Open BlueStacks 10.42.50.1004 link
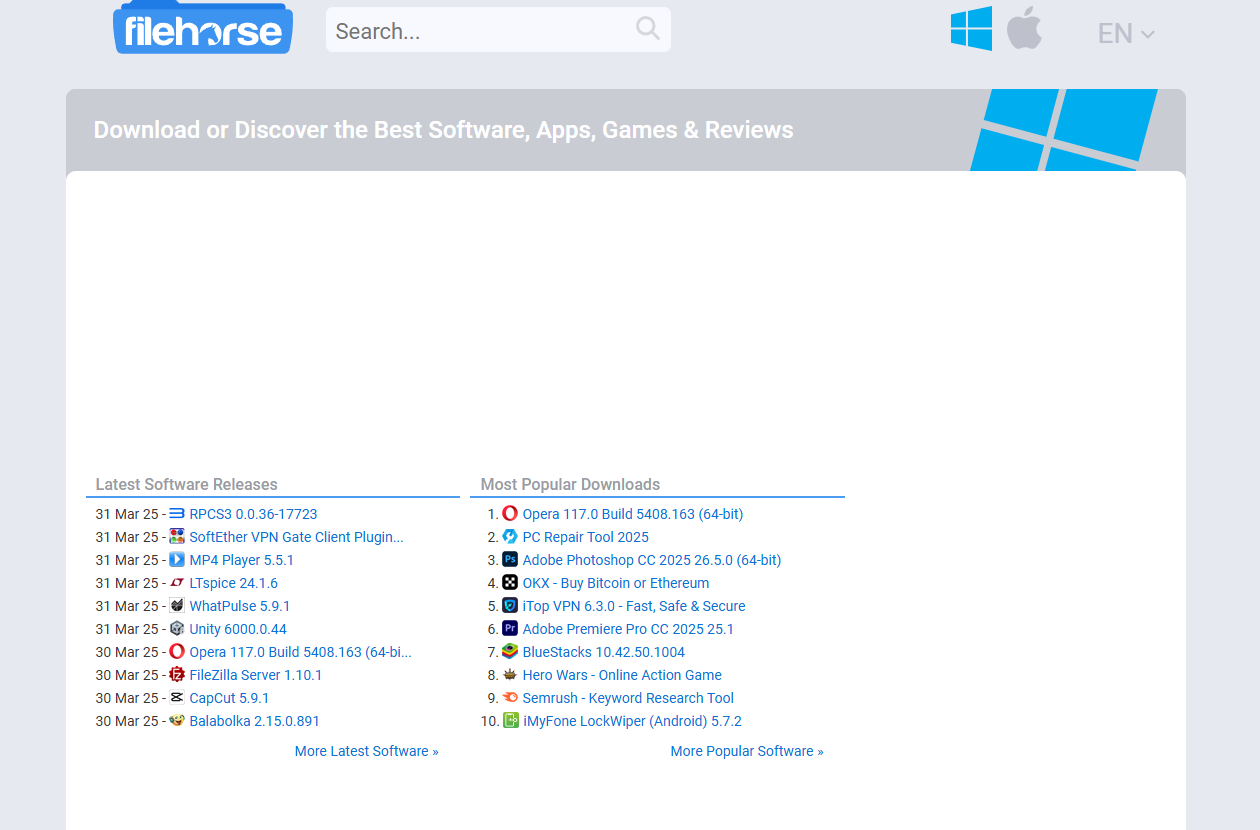This screenshot has height=830, width=1260. 604,652
